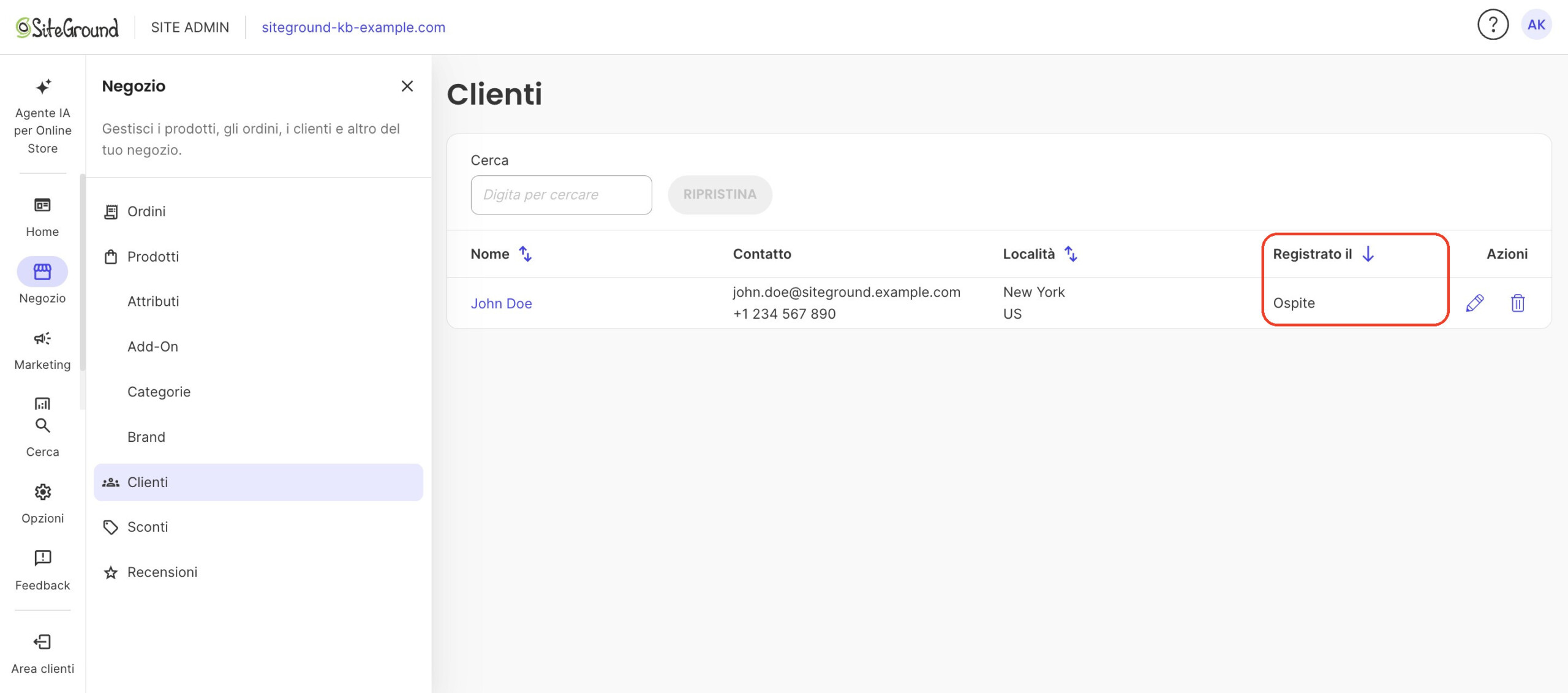
Task: Open Agente IA per Online Store
Action: (42, 116)
